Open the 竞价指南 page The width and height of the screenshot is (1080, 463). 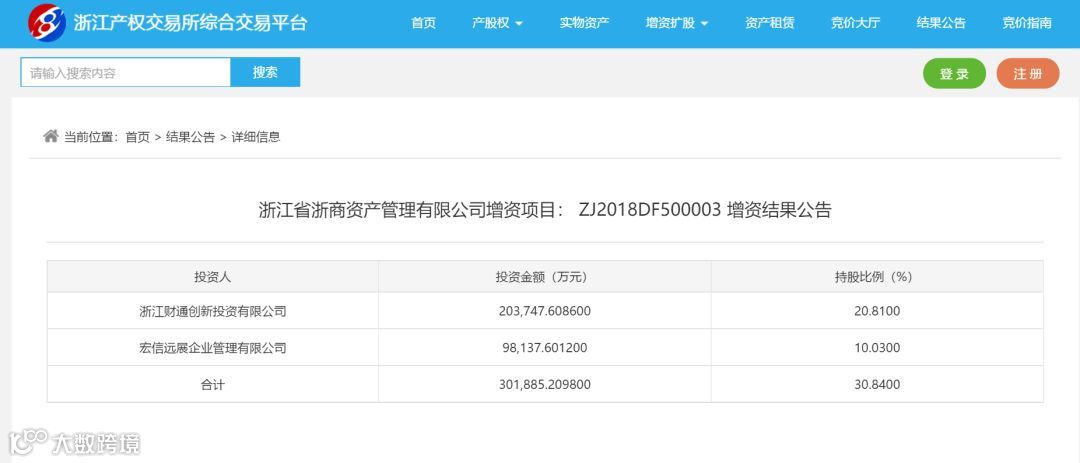tap(1027, 23)
